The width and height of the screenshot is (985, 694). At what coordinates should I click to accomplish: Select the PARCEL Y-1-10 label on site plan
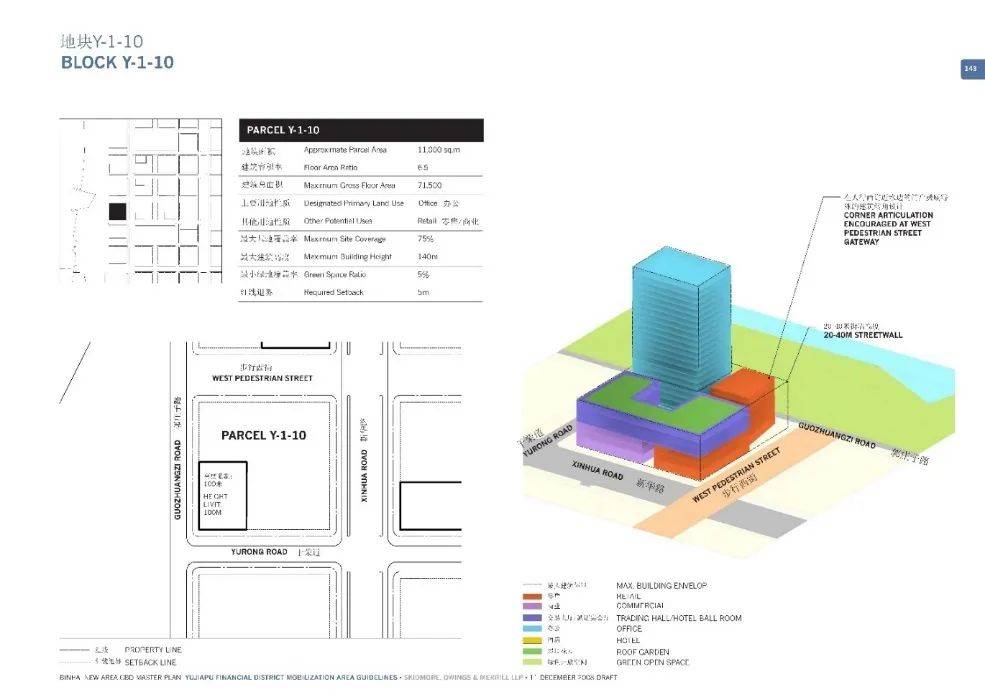click(263, 435)
